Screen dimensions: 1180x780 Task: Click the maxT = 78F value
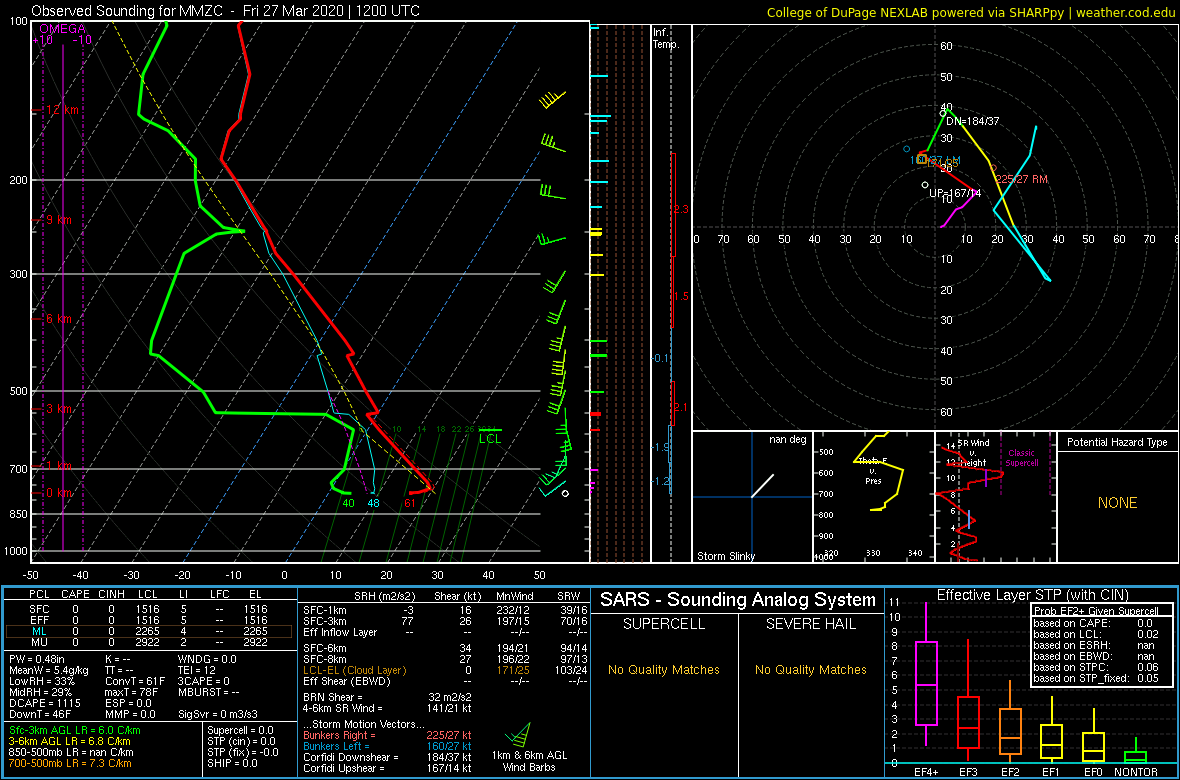click(x=133, y=691)
